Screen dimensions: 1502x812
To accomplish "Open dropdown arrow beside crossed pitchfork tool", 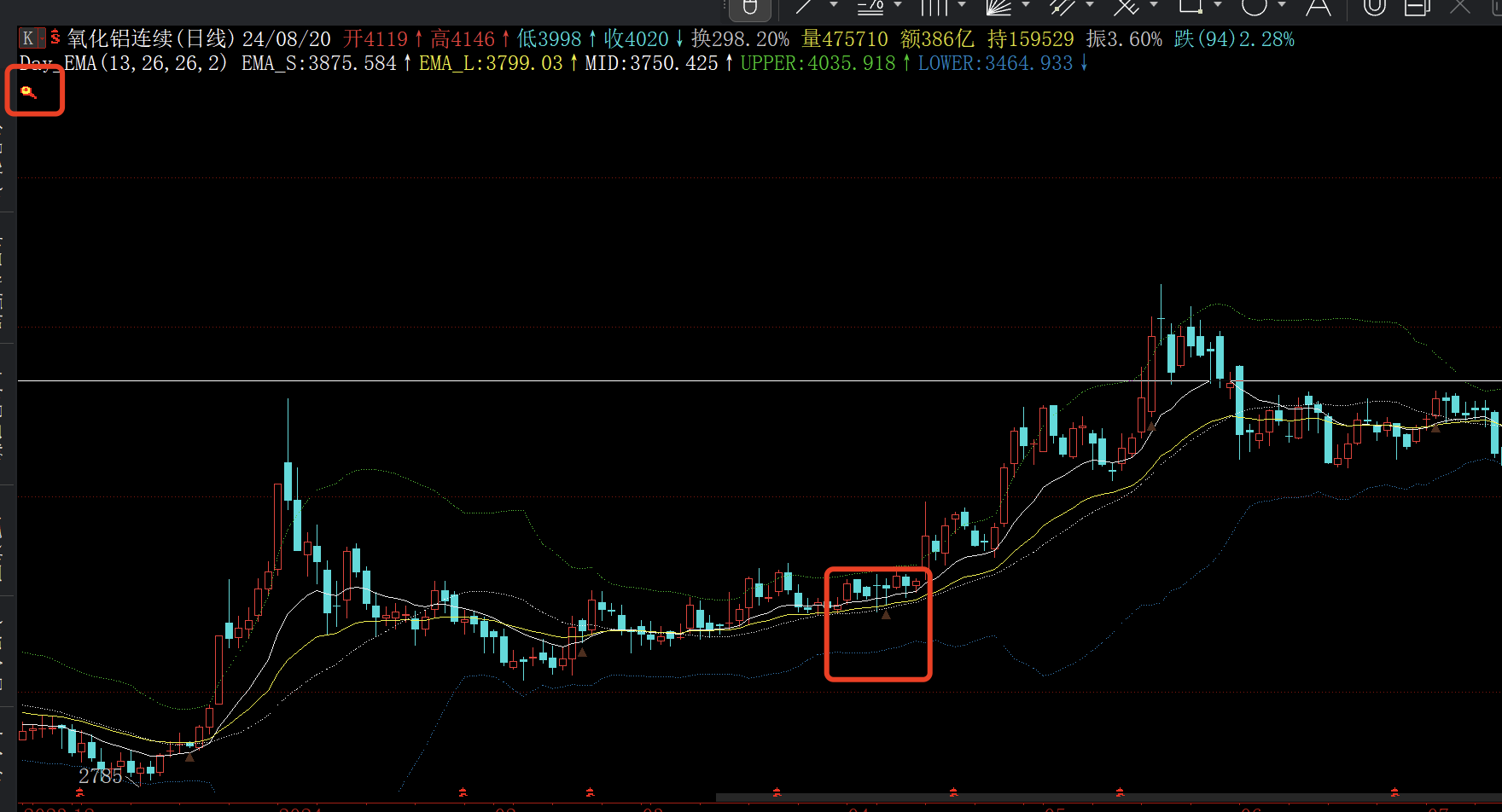I will point(1154,5).
